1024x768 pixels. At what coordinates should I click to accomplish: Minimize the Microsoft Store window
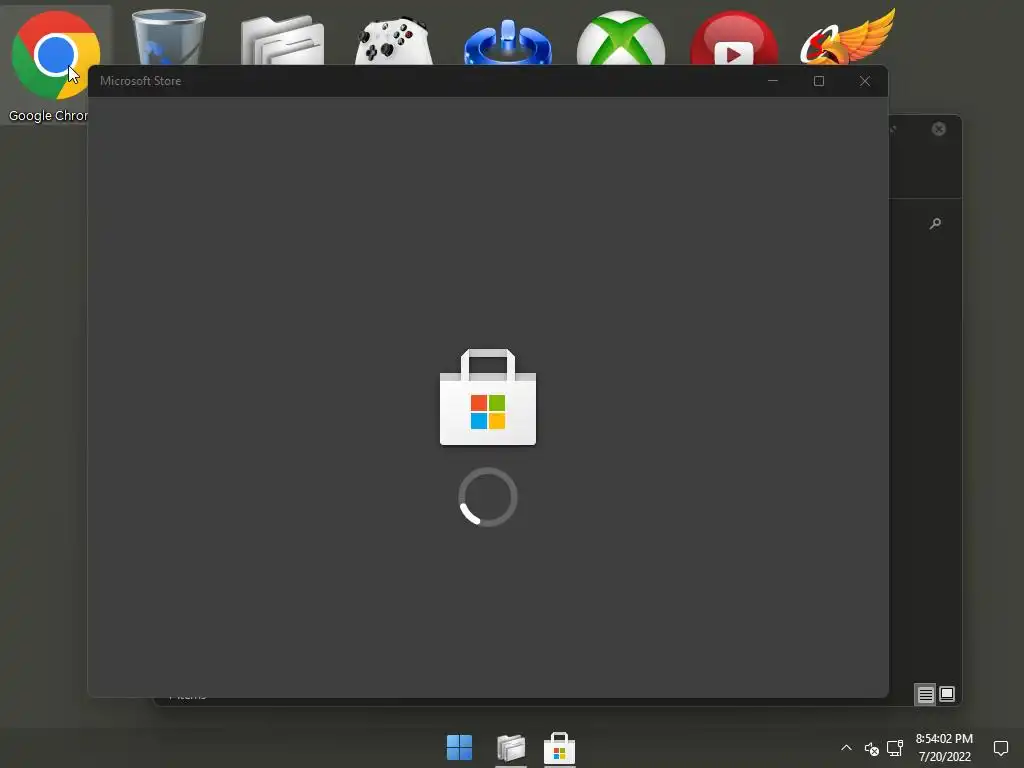[x=773, y=81]
